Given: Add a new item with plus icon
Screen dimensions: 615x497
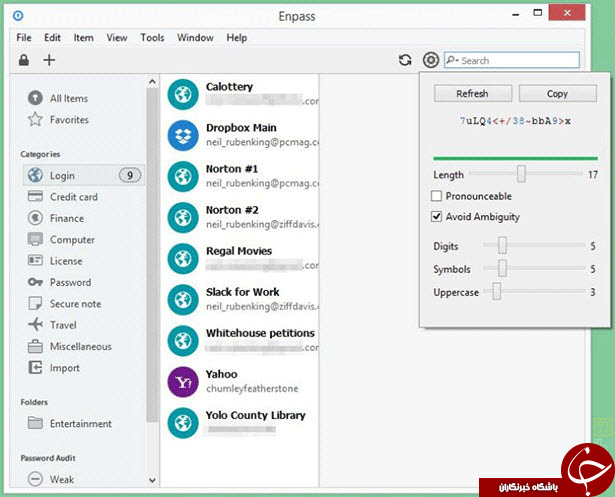Looking at the screenshot, I should click(x=49, y=60).
